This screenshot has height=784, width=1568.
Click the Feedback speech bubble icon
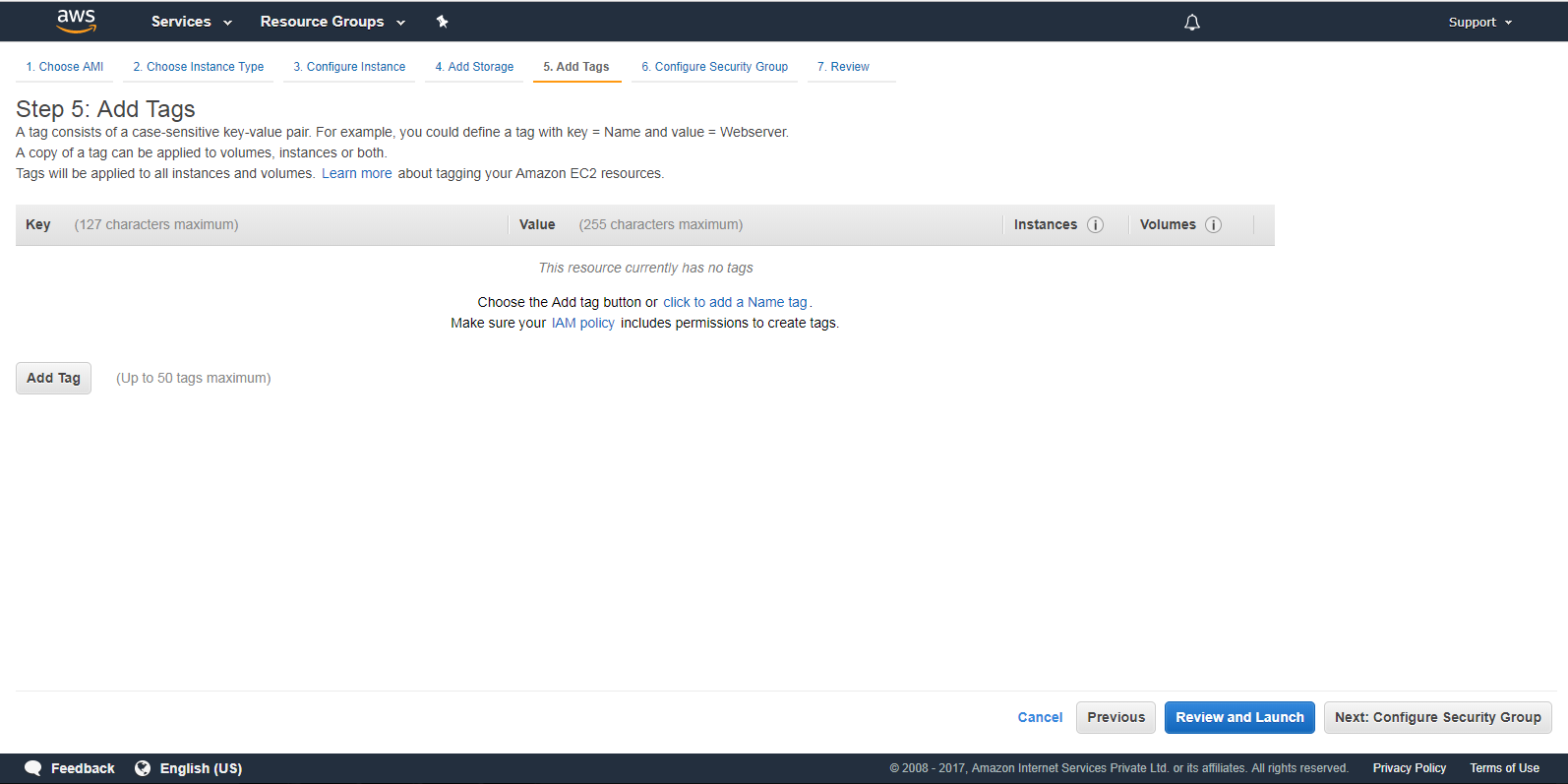tap(33, 768)
